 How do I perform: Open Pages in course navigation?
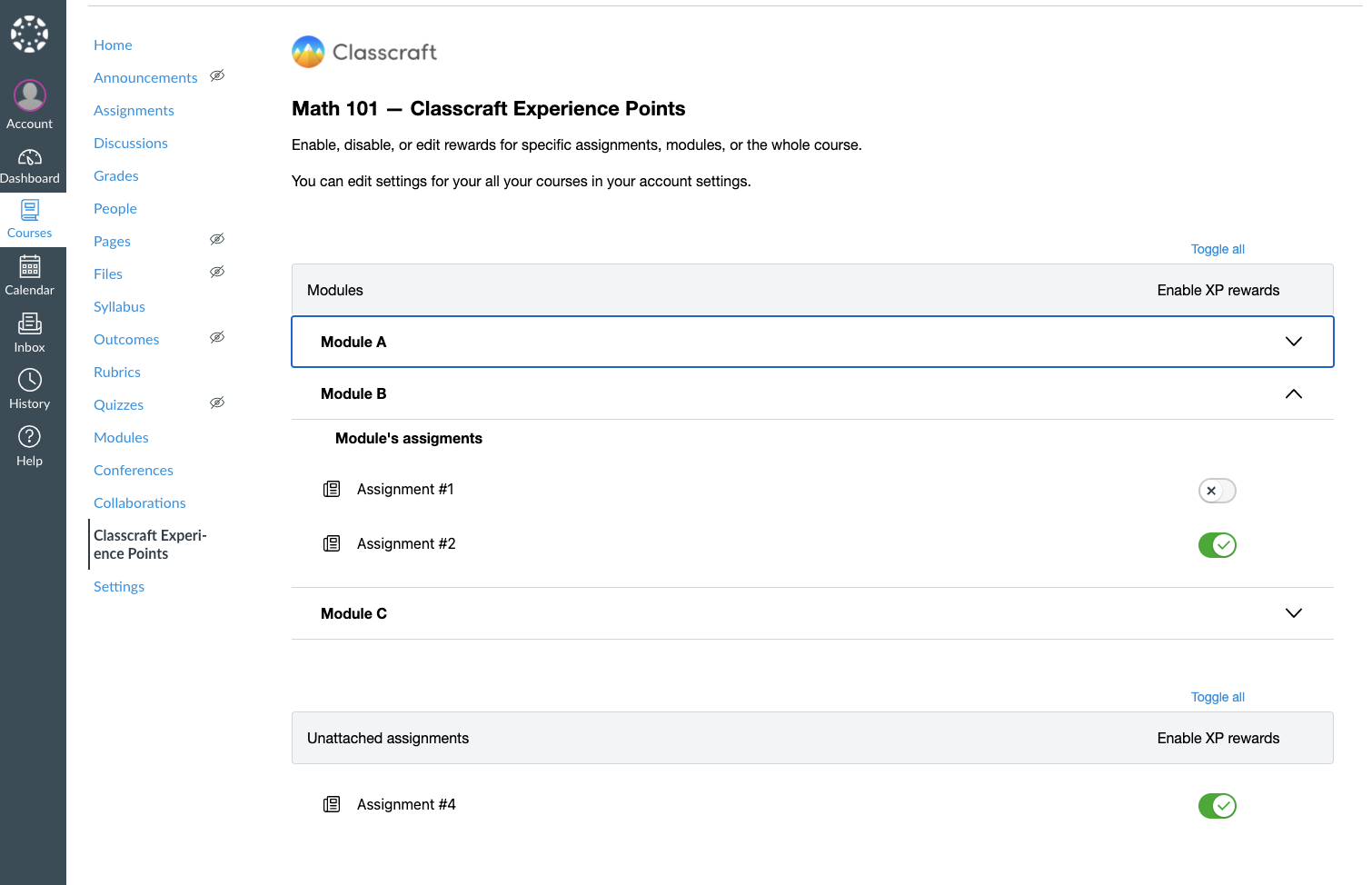pyautogui.click(x=112, y=241)
